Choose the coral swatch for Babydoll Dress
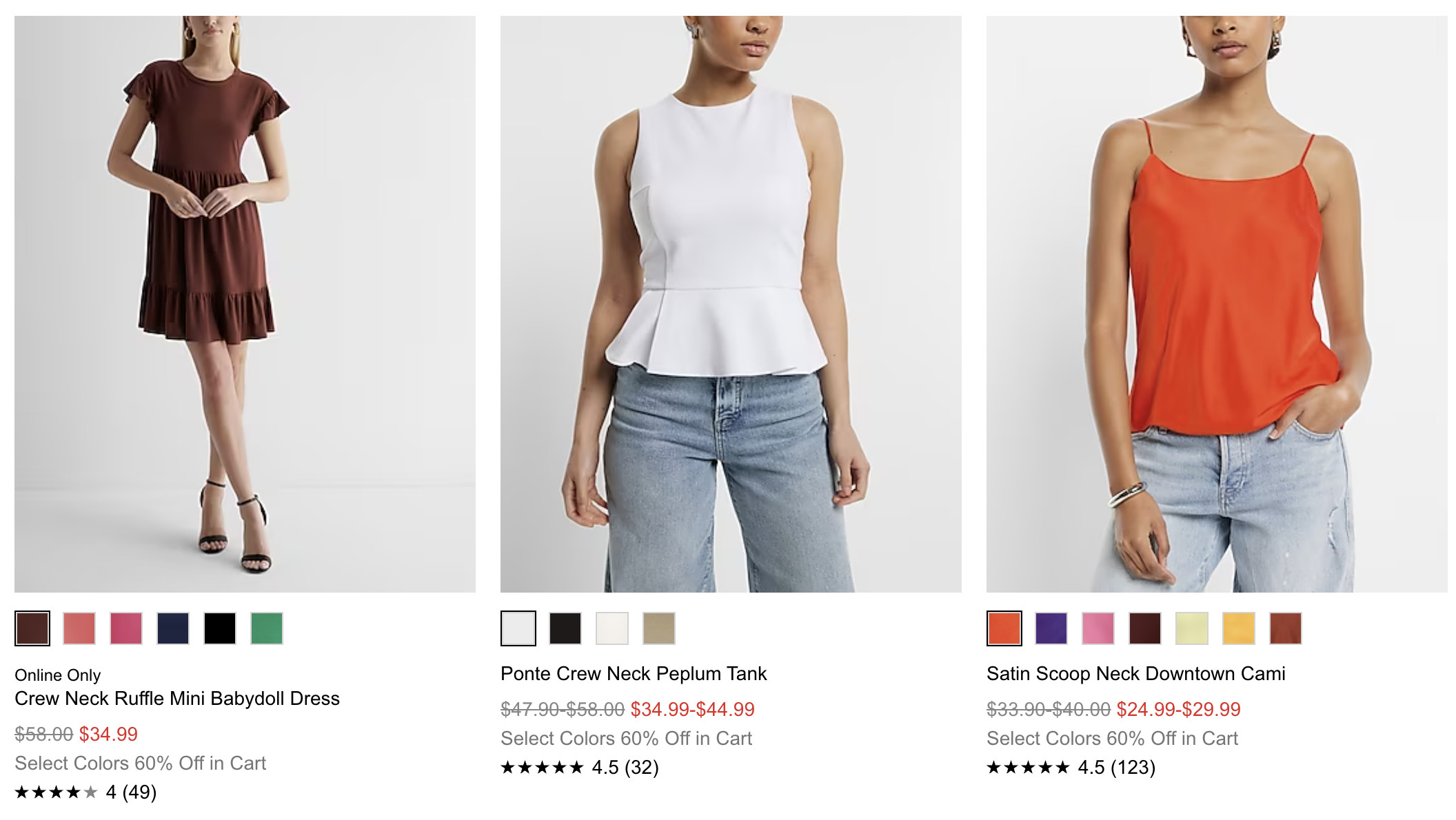The height and width of the screenshot is (820, 1456). [79, 628]
